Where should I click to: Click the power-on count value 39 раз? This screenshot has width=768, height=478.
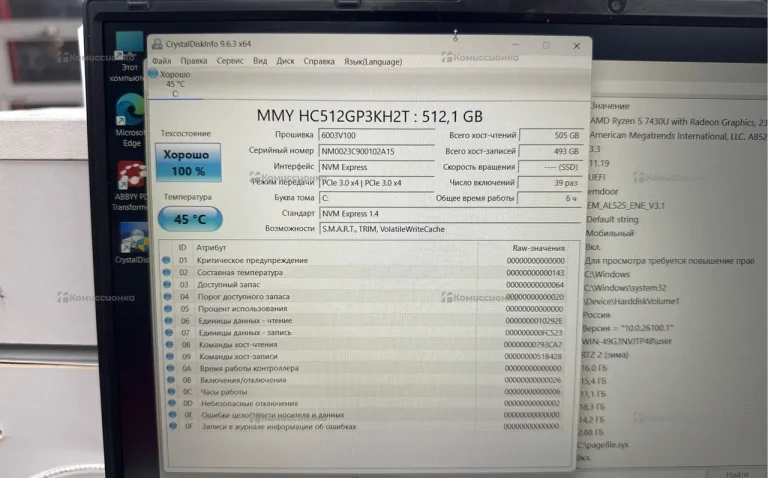coord(549,183)
